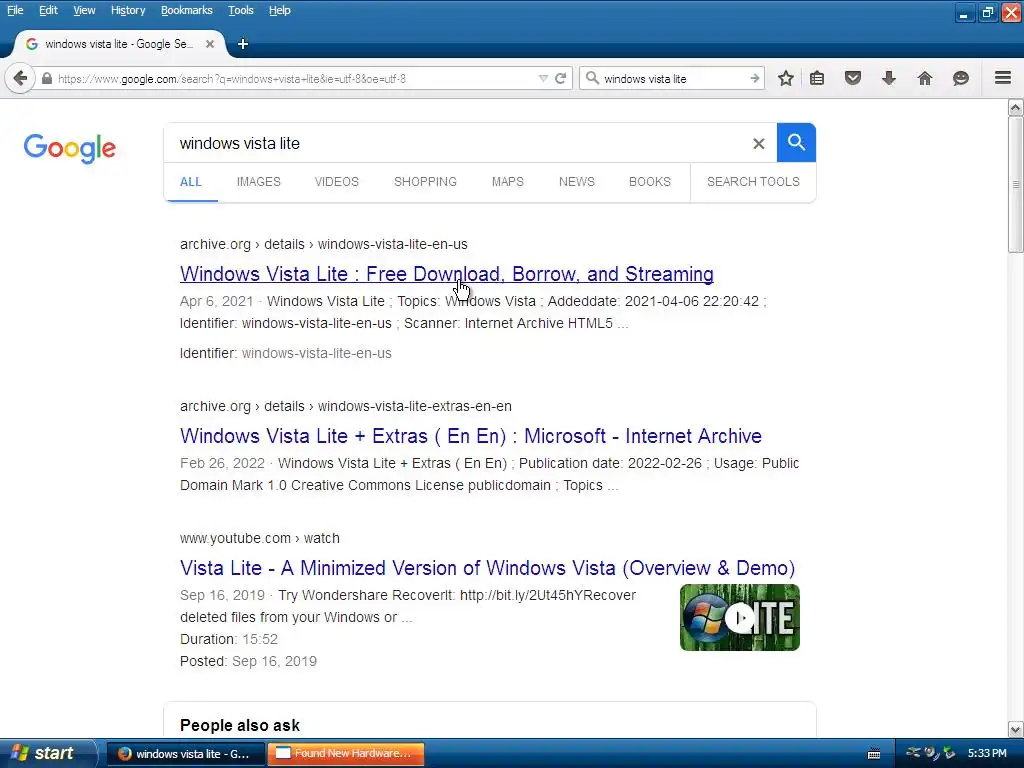Open the Edit menu
The image size is (1024, 768).
click(x=48, y=10)
